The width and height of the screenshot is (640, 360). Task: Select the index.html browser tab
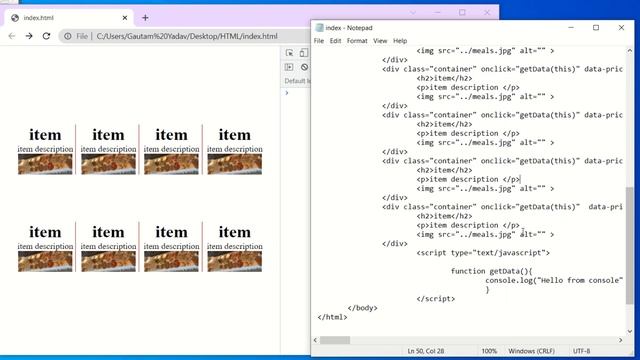69,18
